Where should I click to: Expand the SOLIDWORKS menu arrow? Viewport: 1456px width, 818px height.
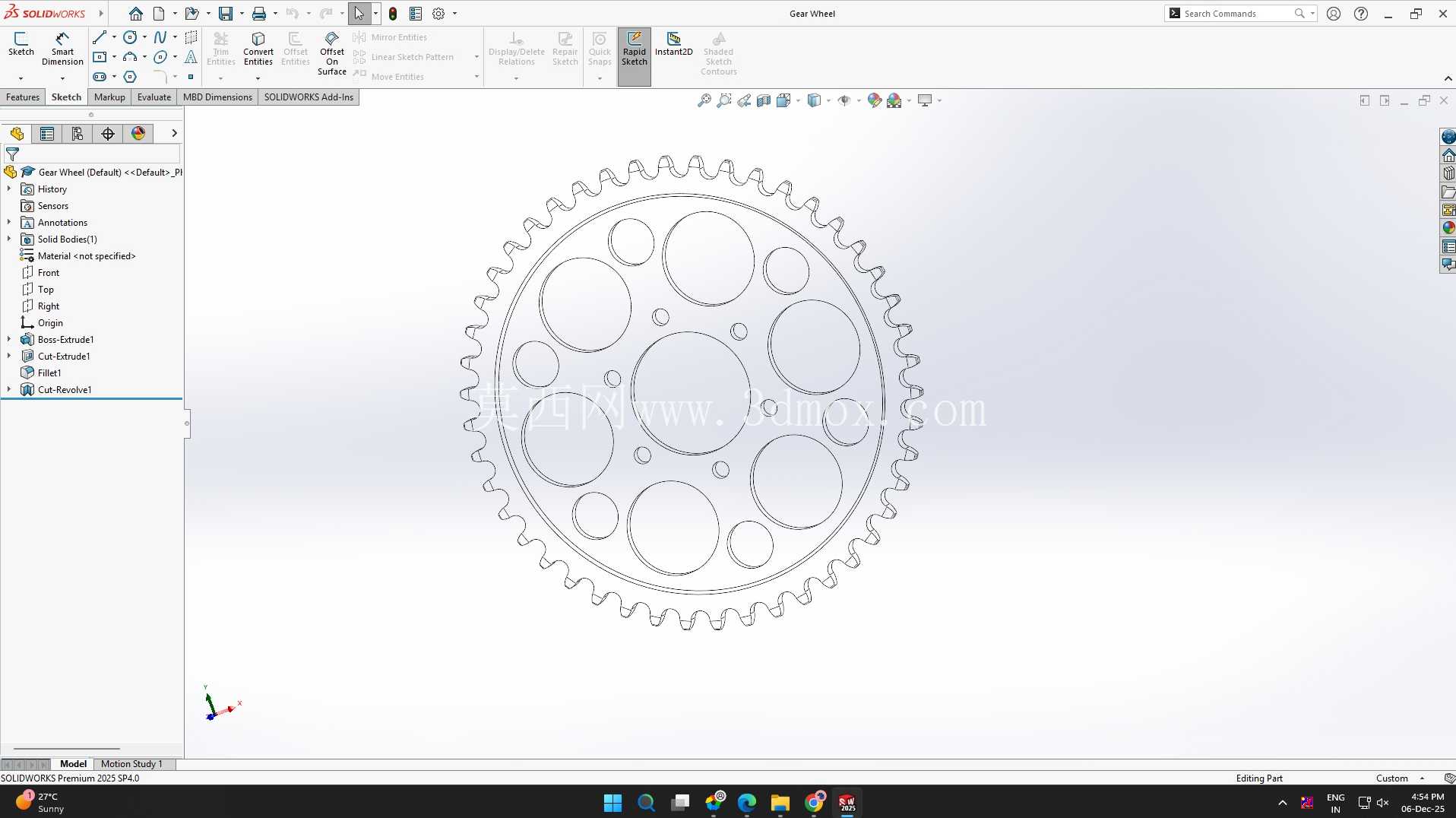[100, 14]
